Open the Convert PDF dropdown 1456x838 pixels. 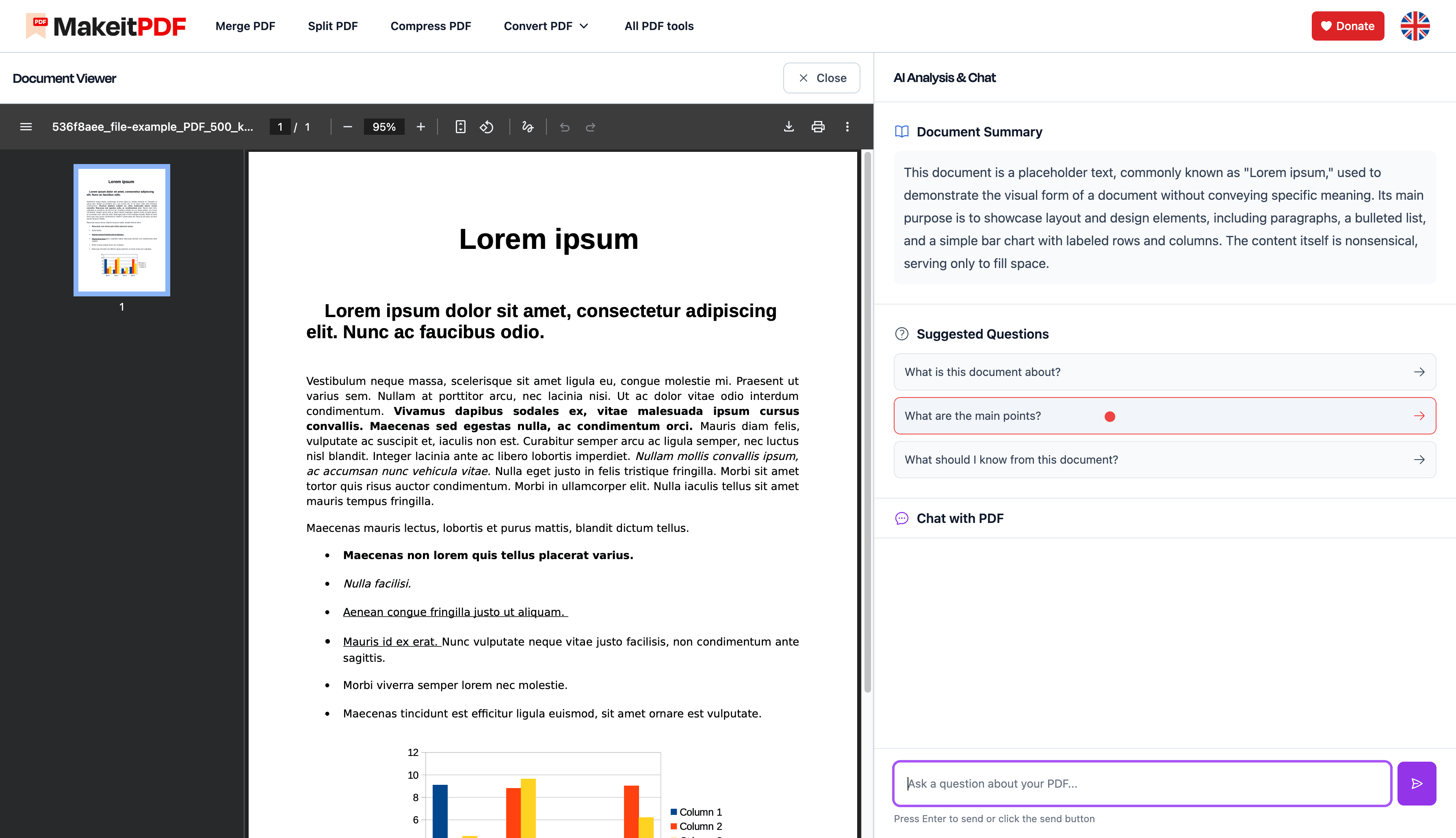(545, 26)
